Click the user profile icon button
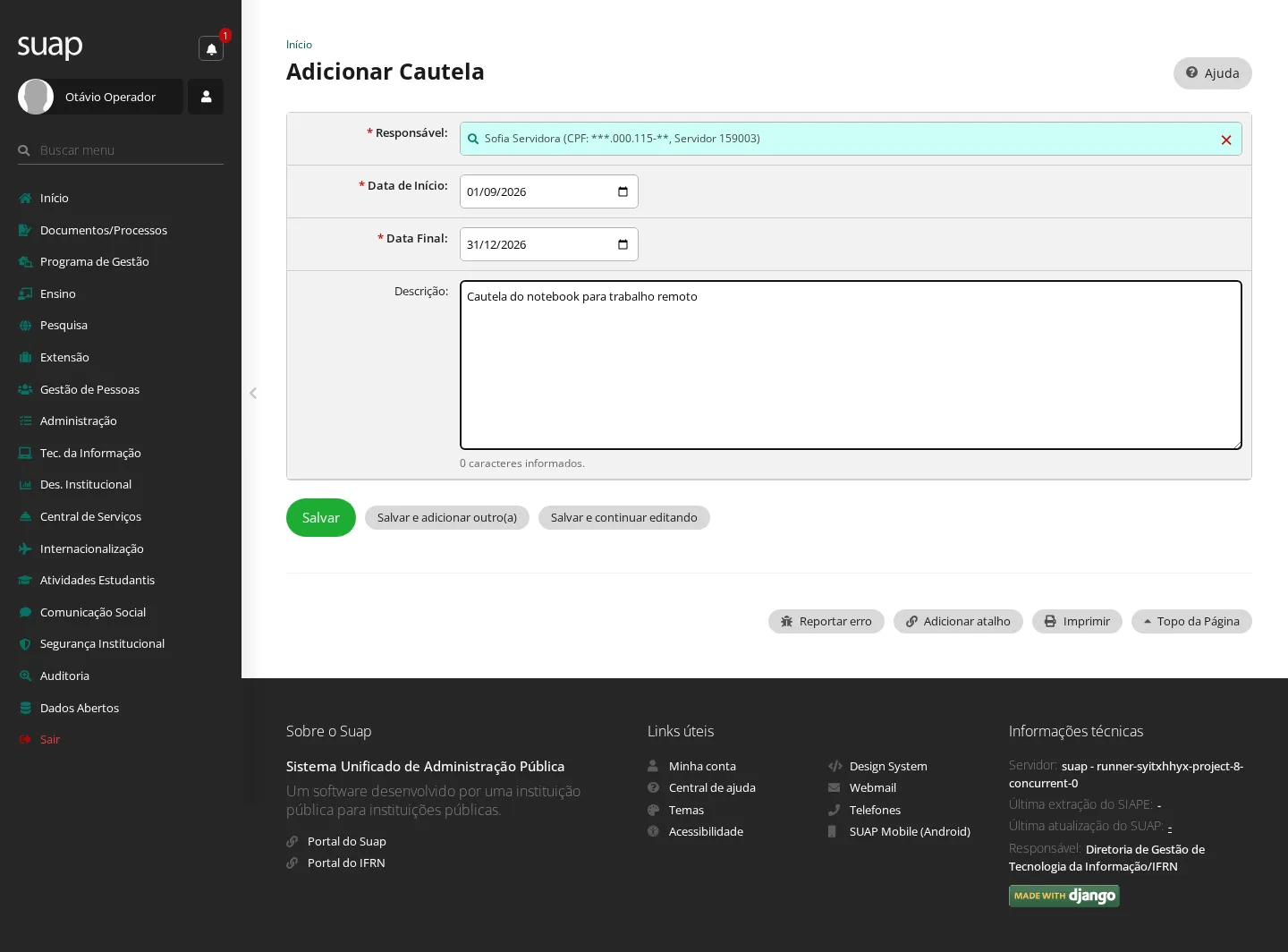Image resolution: width=1288 pixels, height=952 pixels. 206,97
